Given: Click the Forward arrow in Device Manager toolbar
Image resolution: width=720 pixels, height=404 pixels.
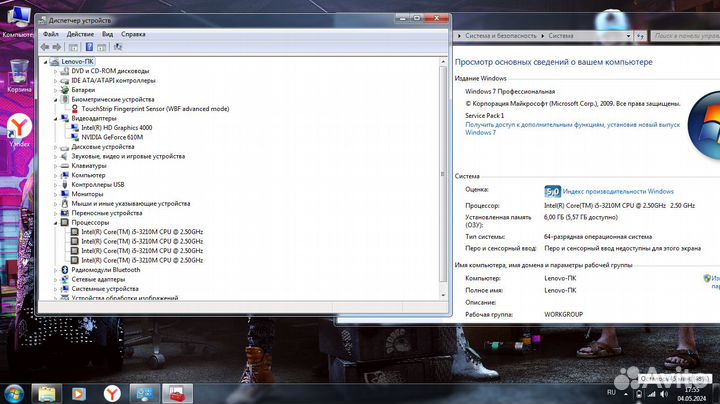Looking at the screenshot, I should coord(56,47).
